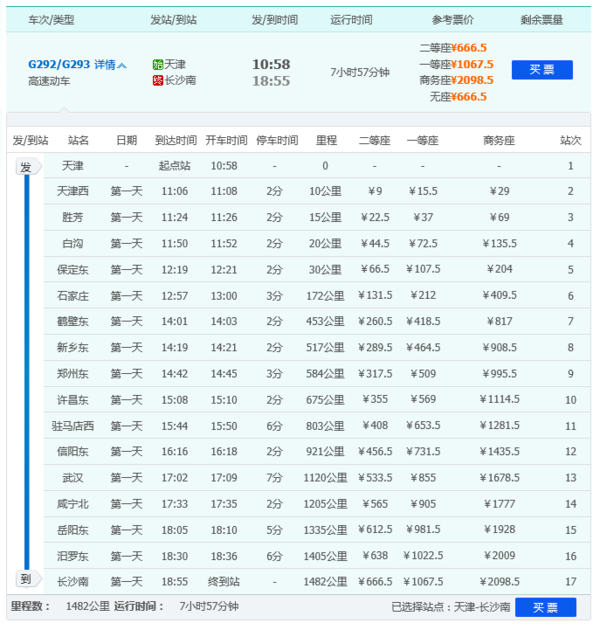This screenshot has width=600, height=630.
Task: Click the 站名 column header in the stops table
Action: (78, 140)
